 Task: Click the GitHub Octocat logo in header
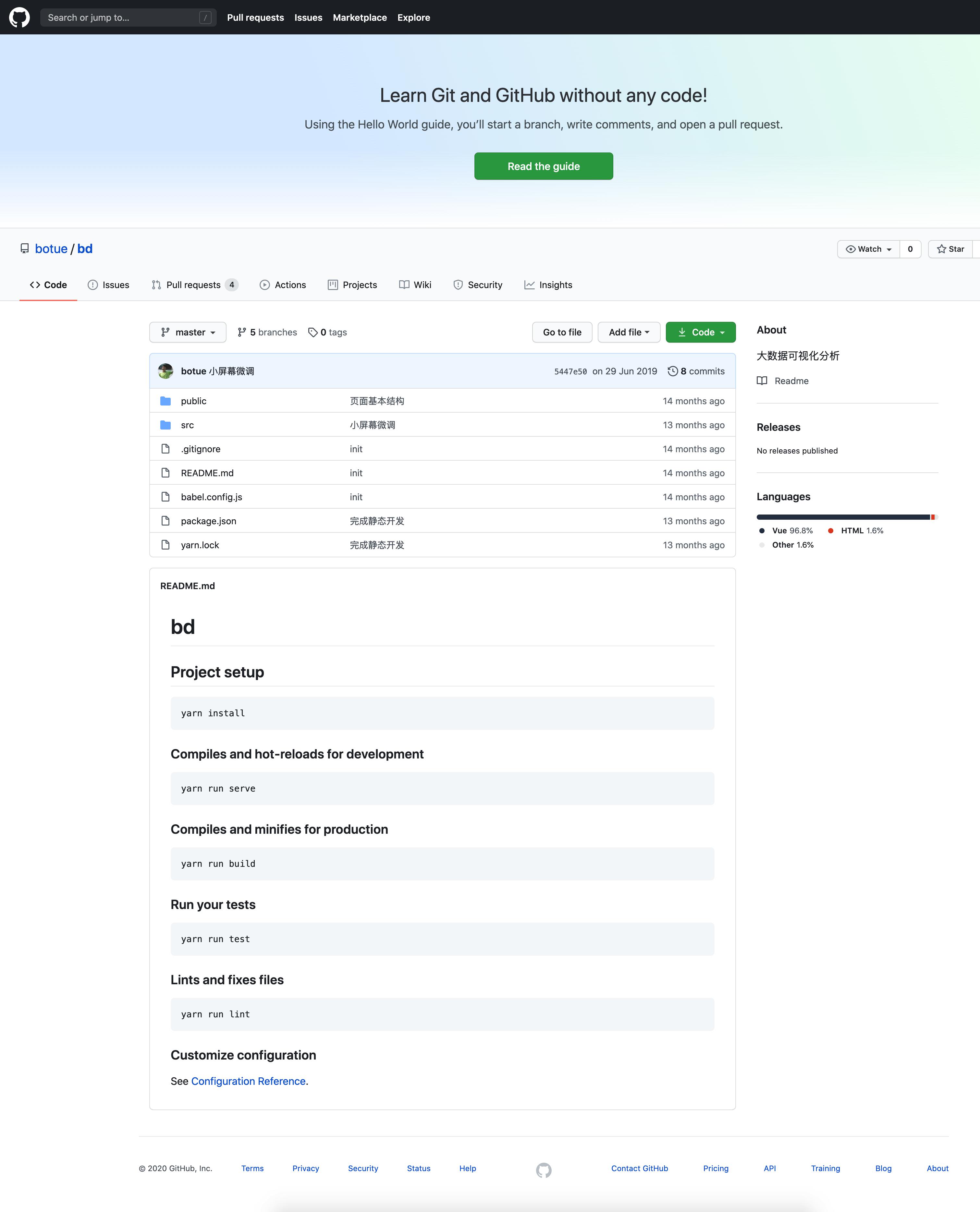pyautogui.click(x=20, y=18)
